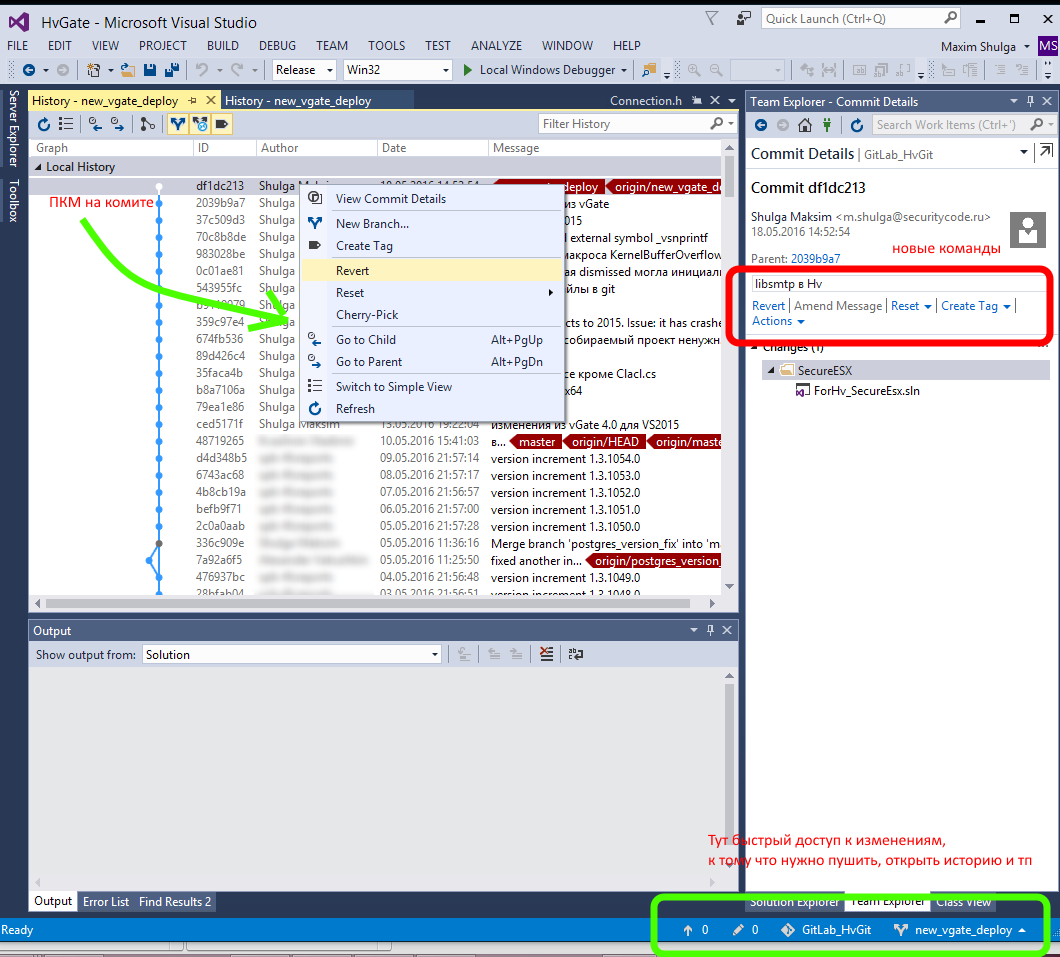Click the New Project toolbar icon

pos(93,70)
